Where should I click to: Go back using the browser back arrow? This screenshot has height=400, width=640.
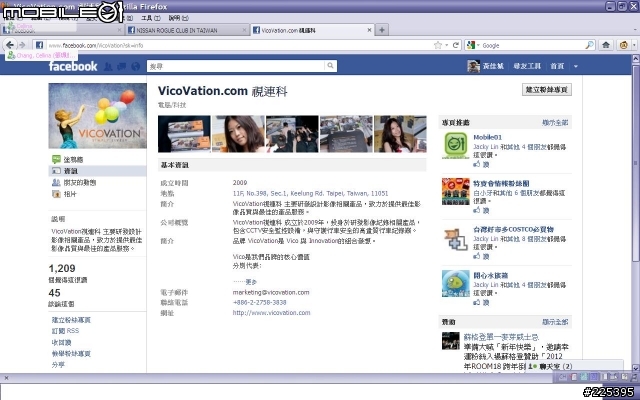pyautogui.click(x=10, y=45)
